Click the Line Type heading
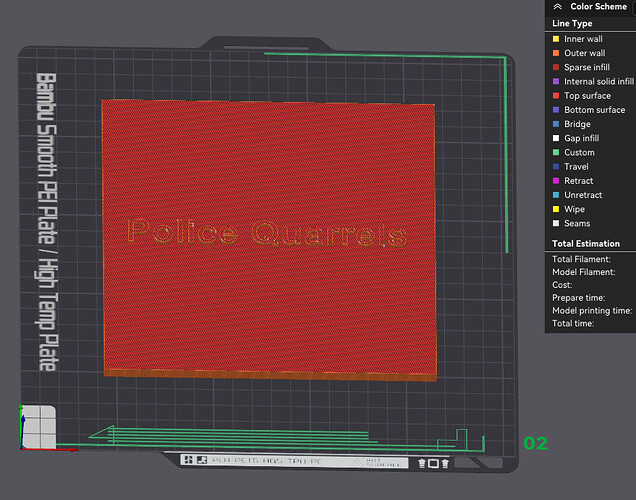636x500 pixels. (572, 24)
